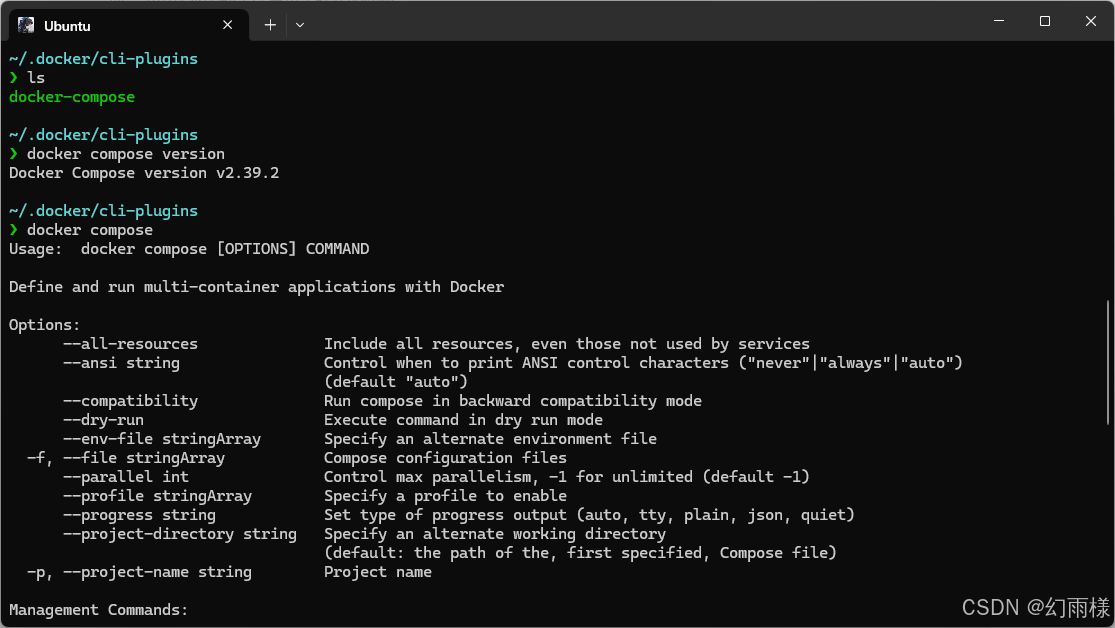1115x628 pixels.
Task: Click 'Include all resources' description line
Action: (567, 344)
